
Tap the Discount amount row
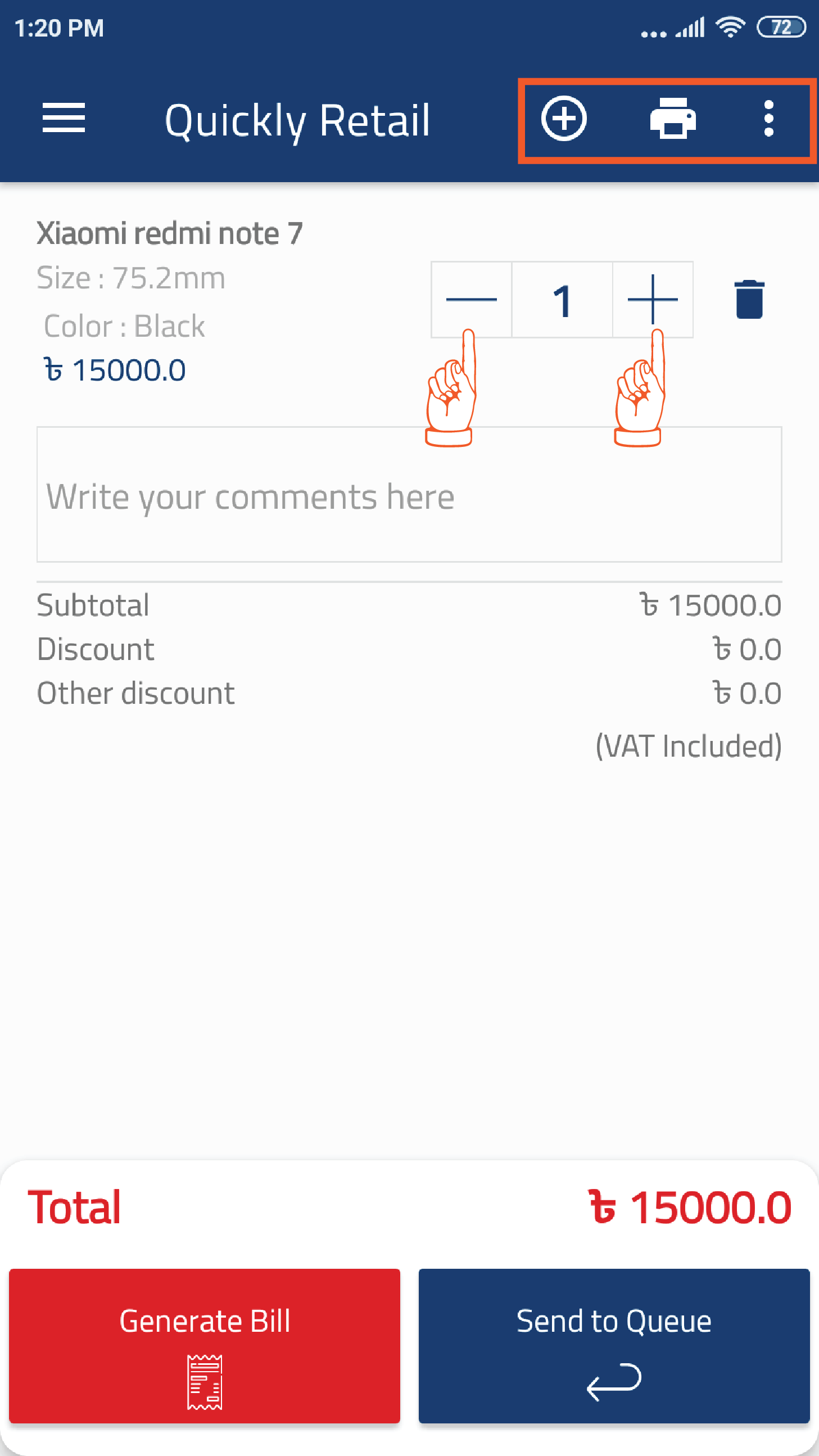click(746, 649)
